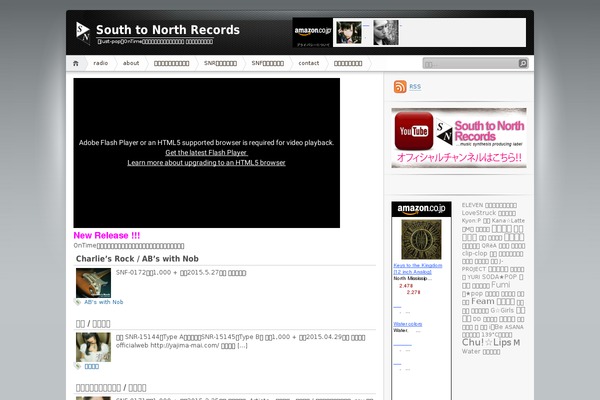Open the South to North Records site title
The width and height of the screenshot is (600, 400).
(168, 30)
